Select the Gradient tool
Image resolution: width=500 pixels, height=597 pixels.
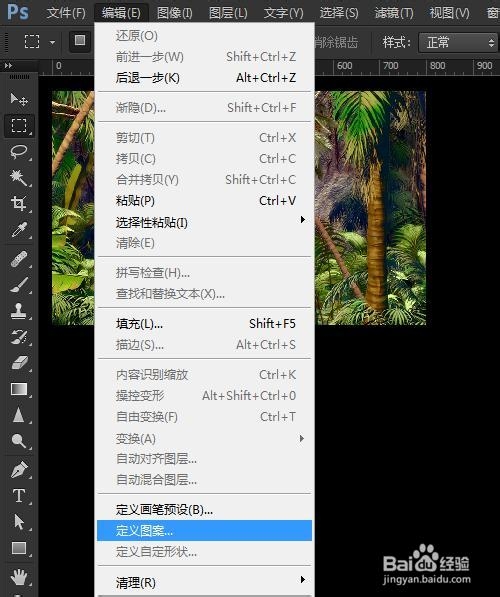coord(19,389)
